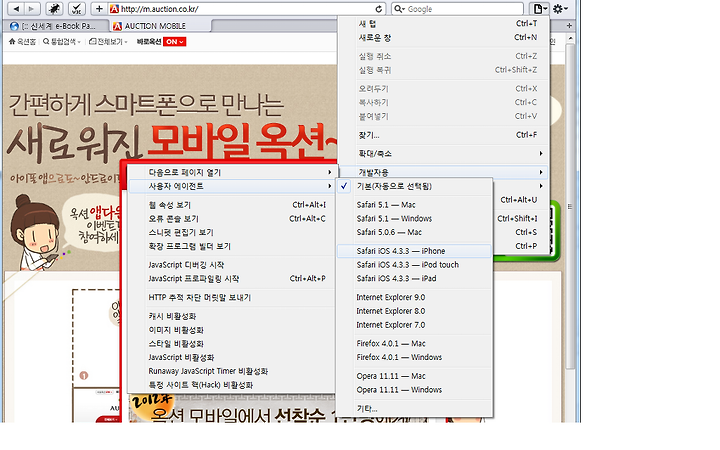Select Internet Explorer 9.0 agent
720x450 pixels.
(415, 298)
